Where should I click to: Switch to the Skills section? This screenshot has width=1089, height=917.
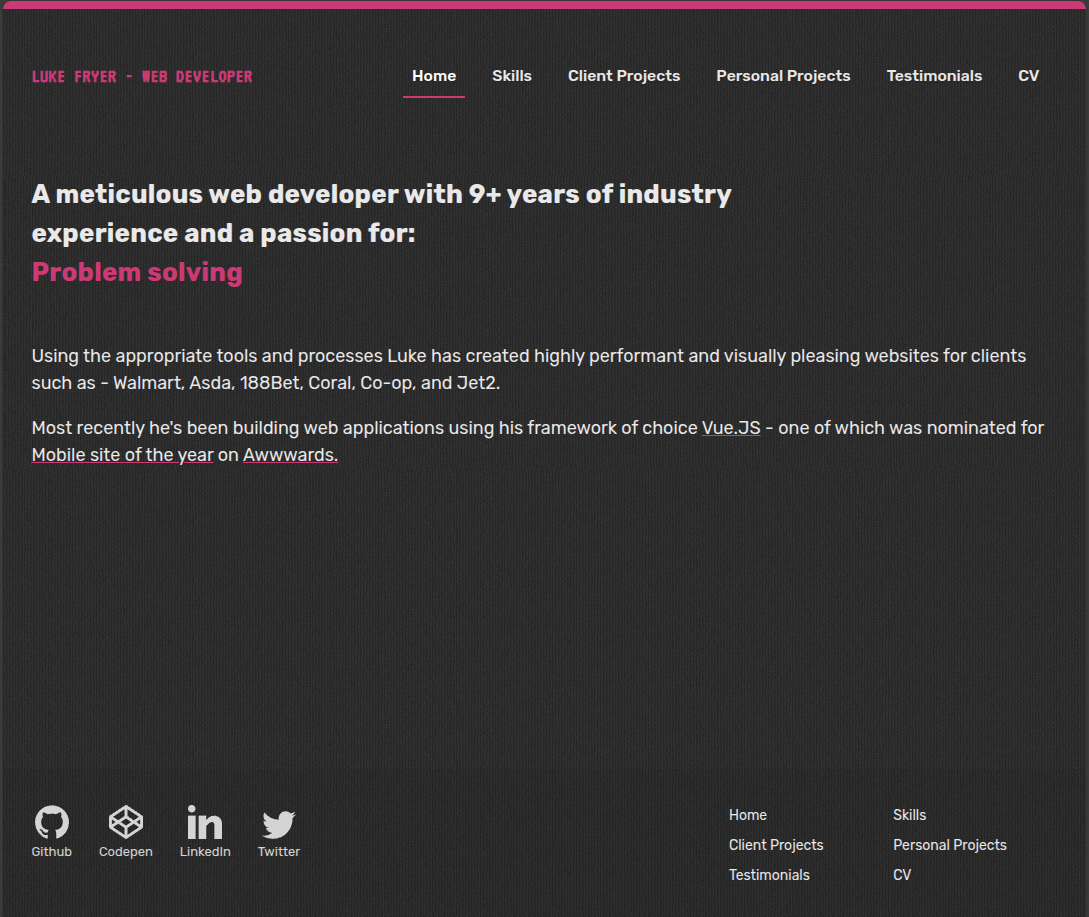(512, 75)
